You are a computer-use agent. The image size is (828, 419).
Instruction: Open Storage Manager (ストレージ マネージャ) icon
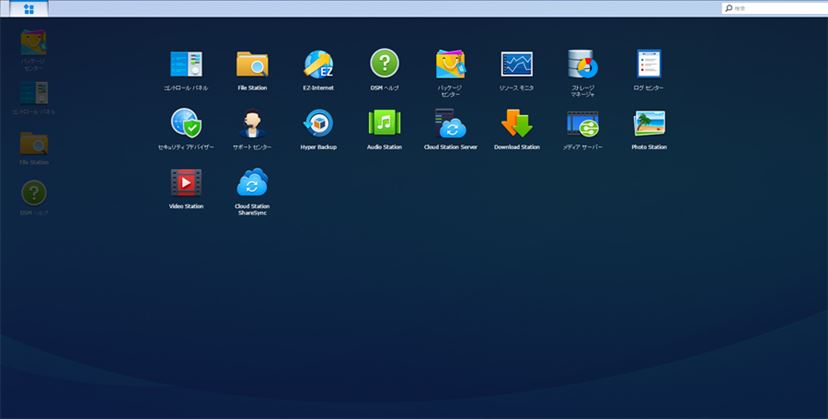583,64
